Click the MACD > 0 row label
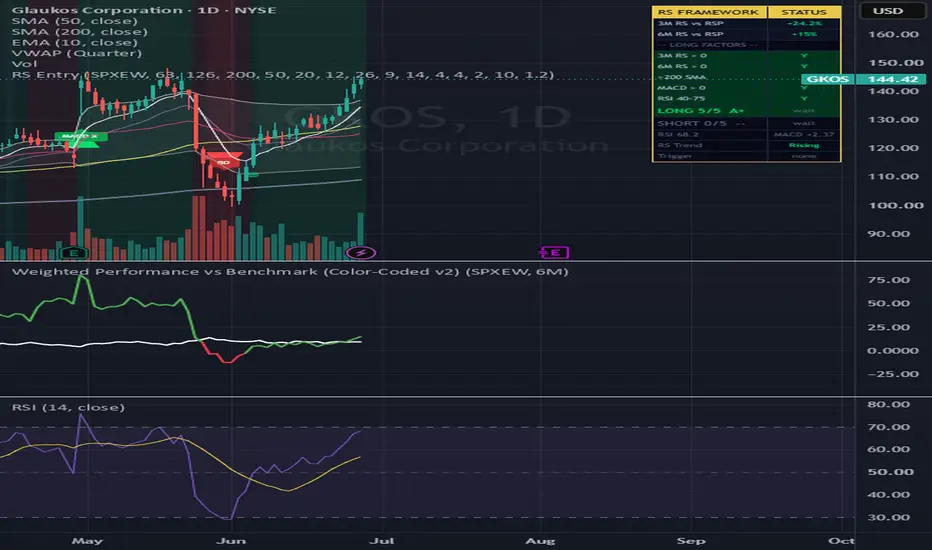Screen dimensions: 932x550 click(x=681, y=87)
